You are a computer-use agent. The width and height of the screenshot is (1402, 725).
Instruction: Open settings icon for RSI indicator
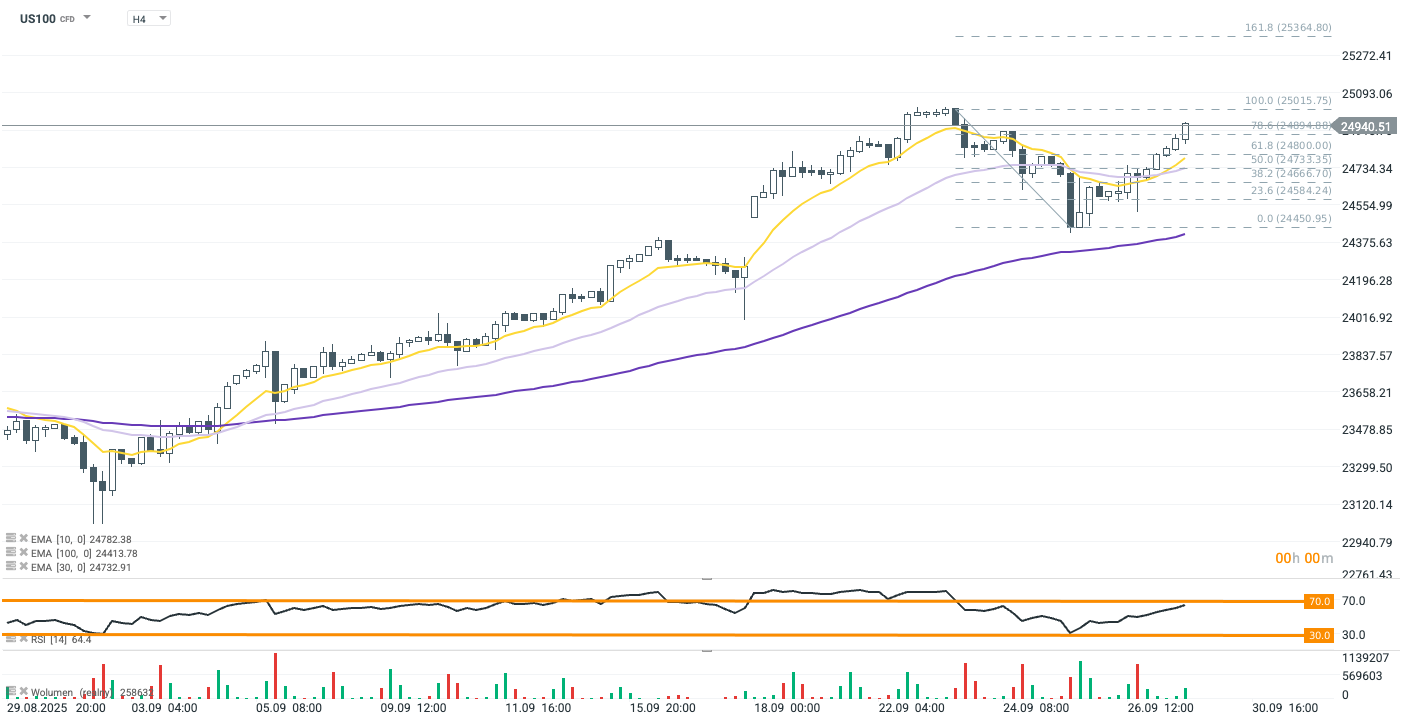coord(11,639)
